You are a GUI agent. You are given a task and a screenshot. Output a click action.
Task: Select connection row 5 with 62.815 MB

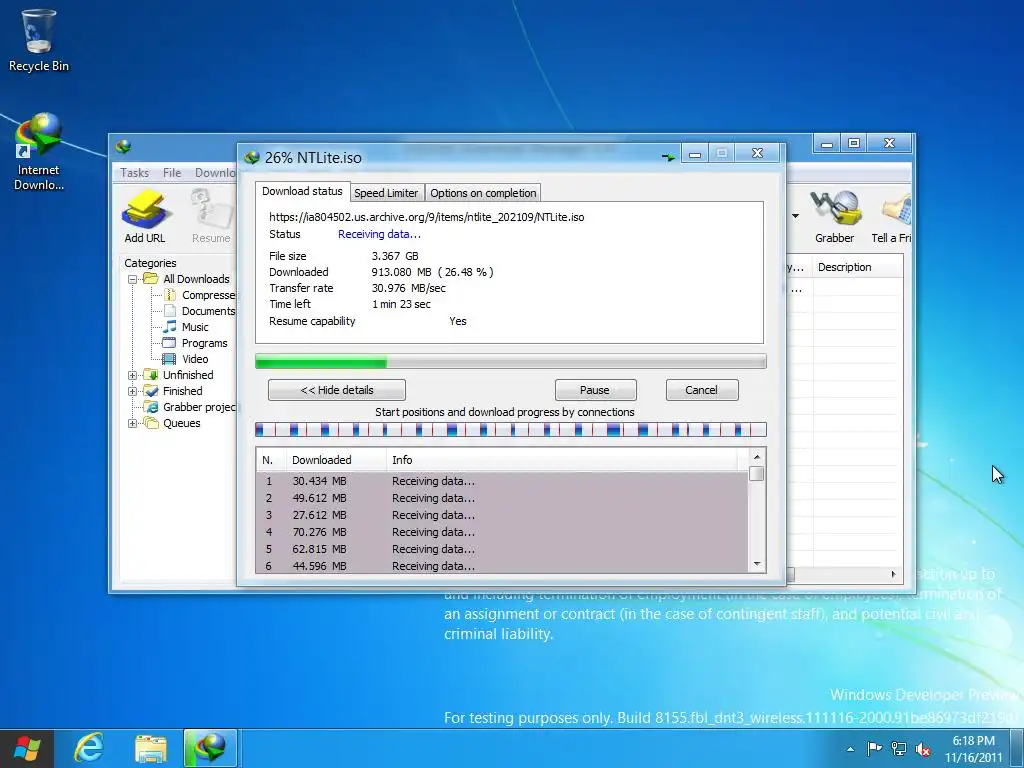(x=502, y=549)
